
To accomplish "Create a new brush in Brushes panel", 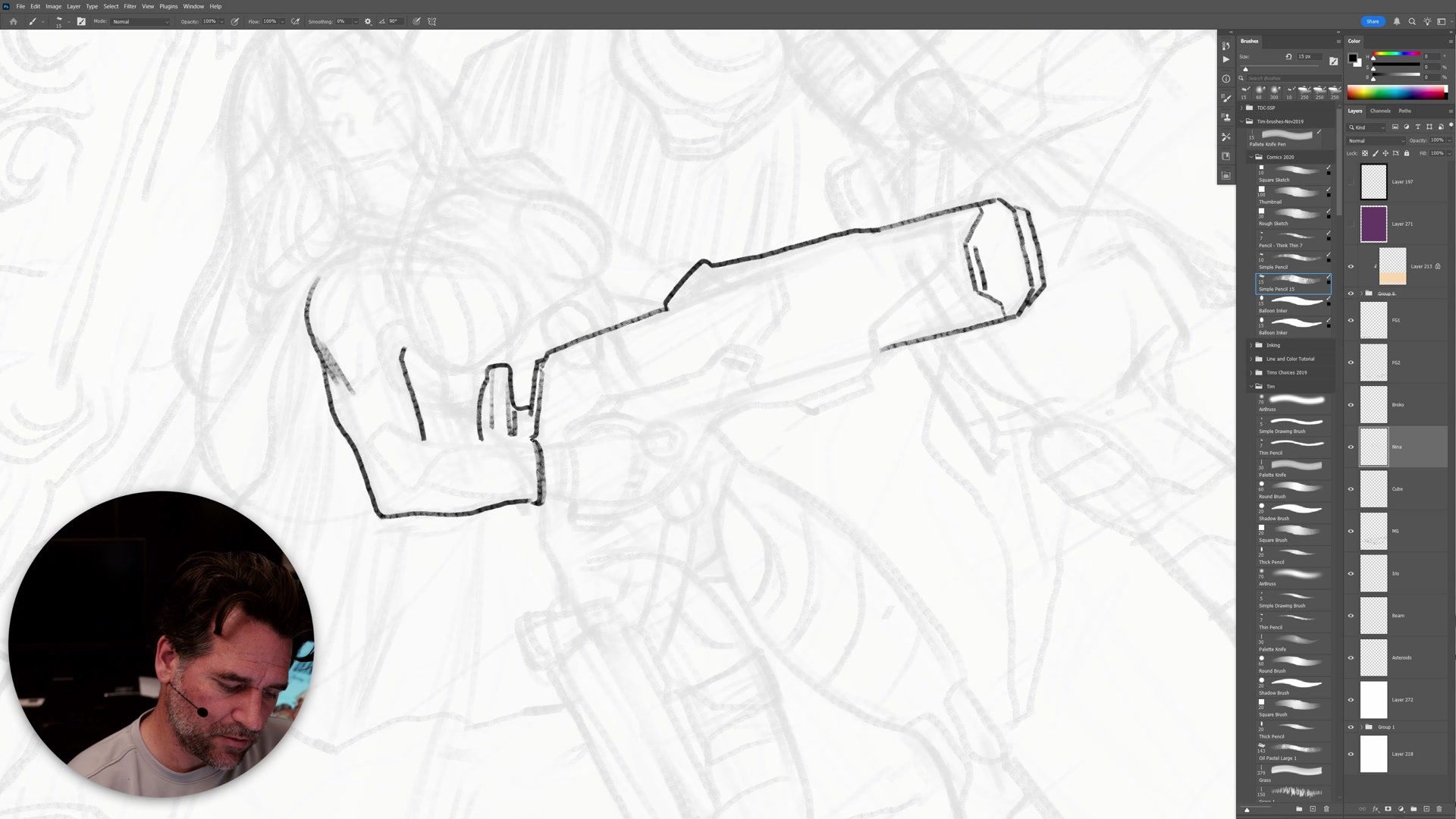I will tap(1313, 809).
